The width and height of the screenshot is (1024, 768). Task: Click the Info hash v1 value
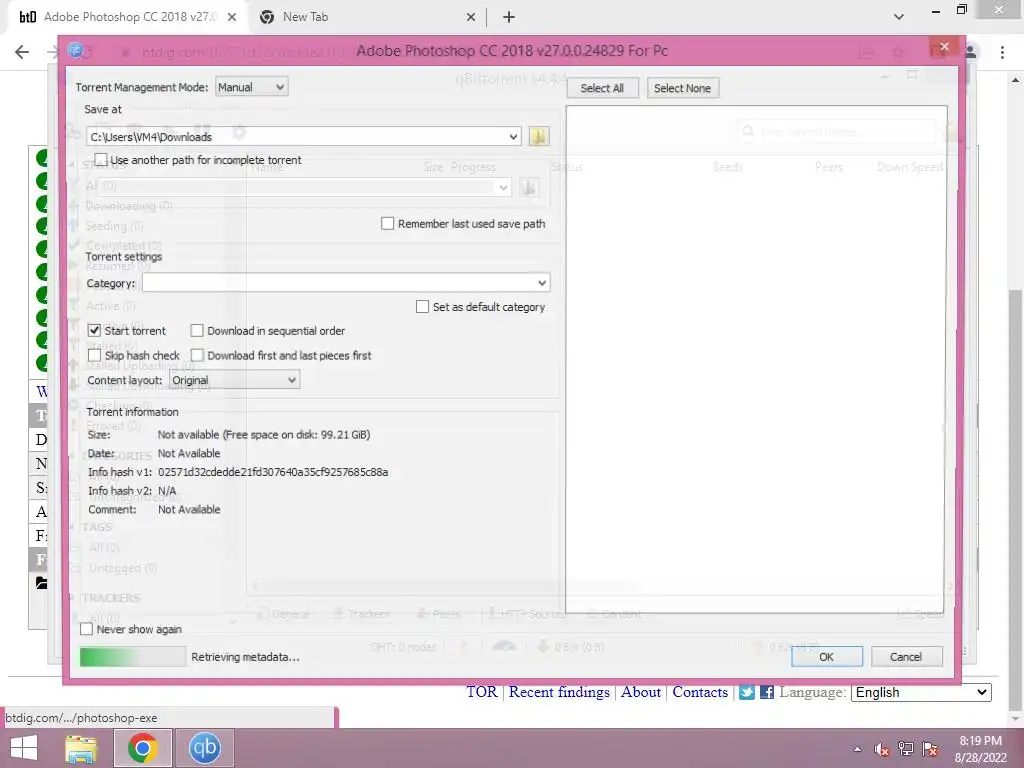point(273,472)
